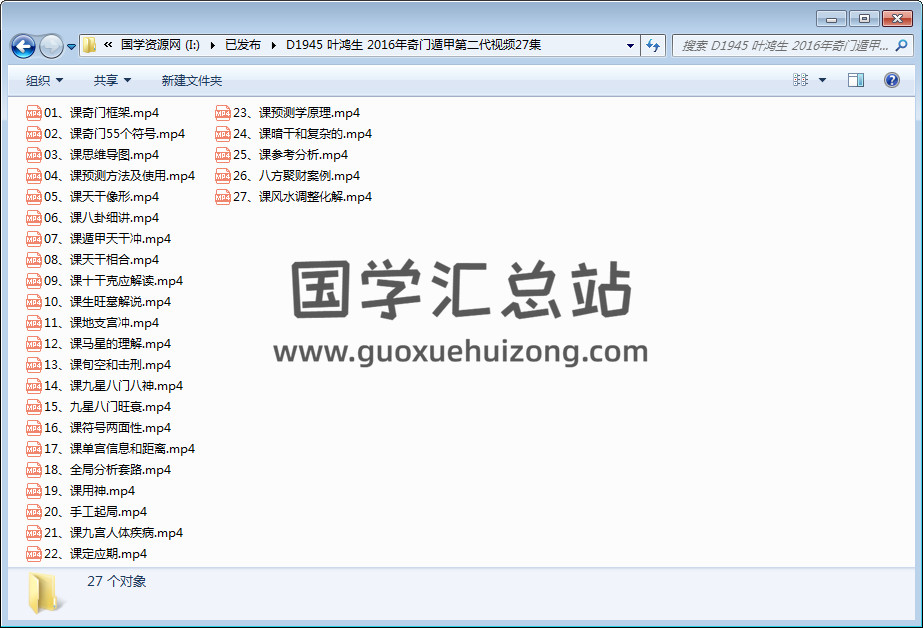The image size is (923, 628).
Task: Open recent locations dropdown next to forward arrow
Action: click(71, 46)
